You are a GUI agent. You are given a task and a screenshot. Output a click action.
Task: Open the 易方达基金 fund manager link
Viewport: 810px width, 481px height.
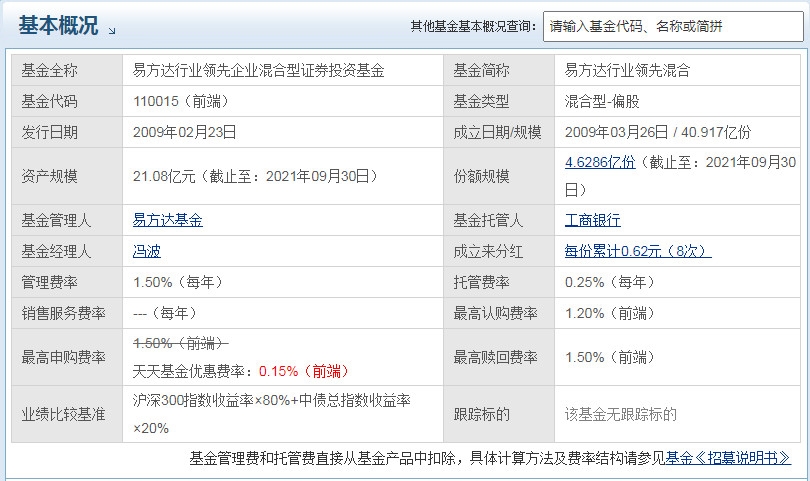pyautogui.click(x=167, y=220)
